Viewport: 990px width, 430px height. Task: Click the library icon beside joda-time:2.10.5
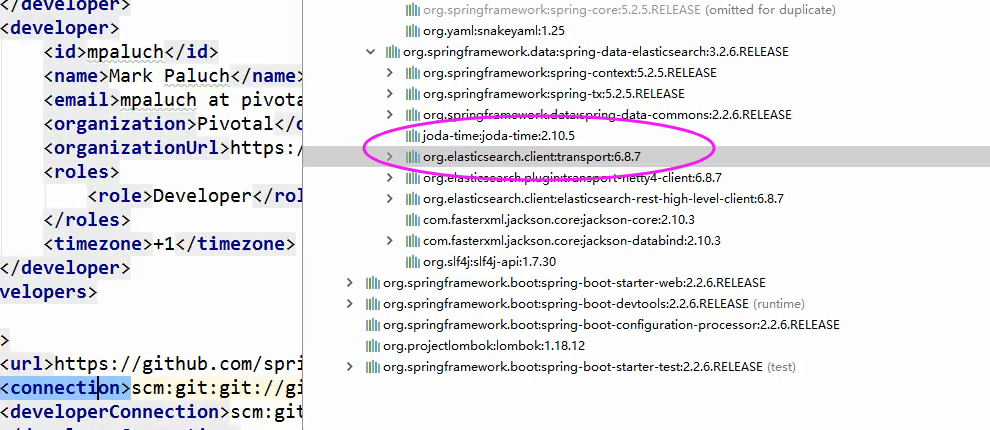pos(413,136)
